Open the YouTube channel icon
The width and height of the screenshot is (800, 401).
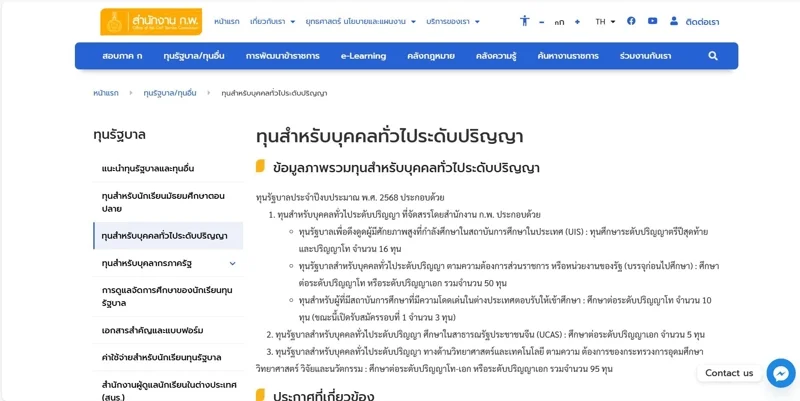click(653, 21)
